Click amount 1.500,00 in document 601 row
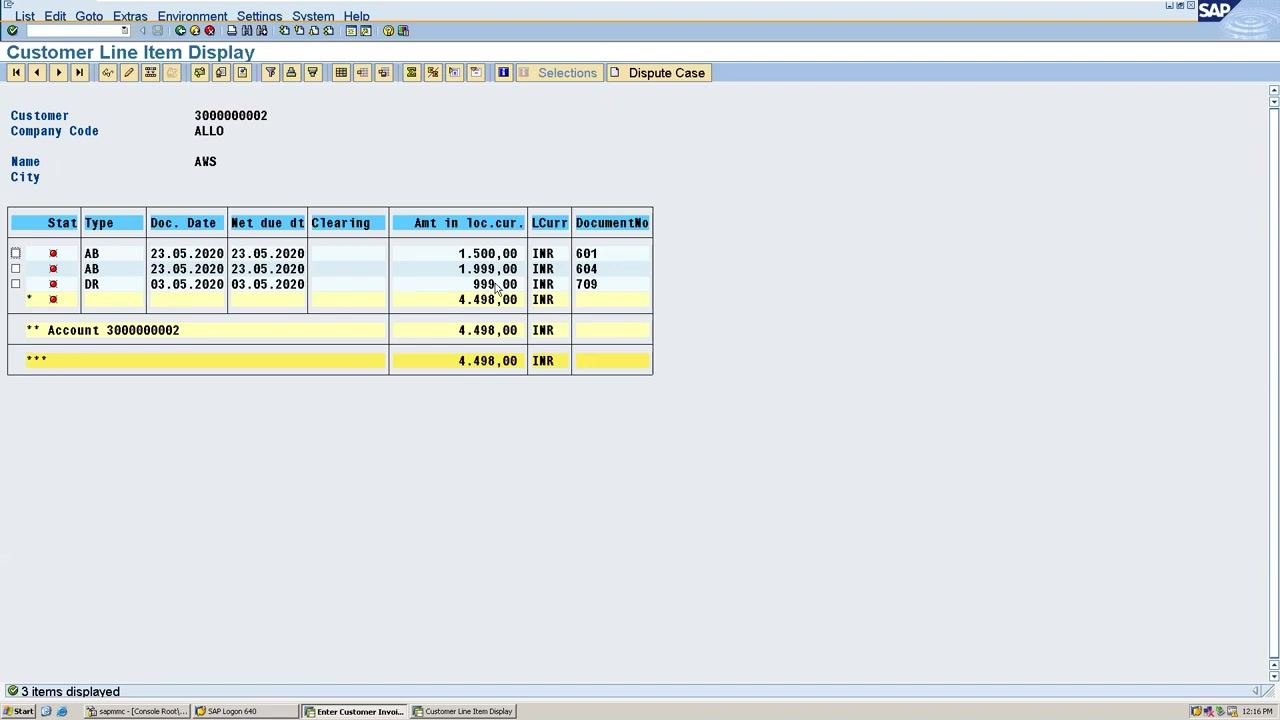This screenshot has width=1280, height=720. 487,254
